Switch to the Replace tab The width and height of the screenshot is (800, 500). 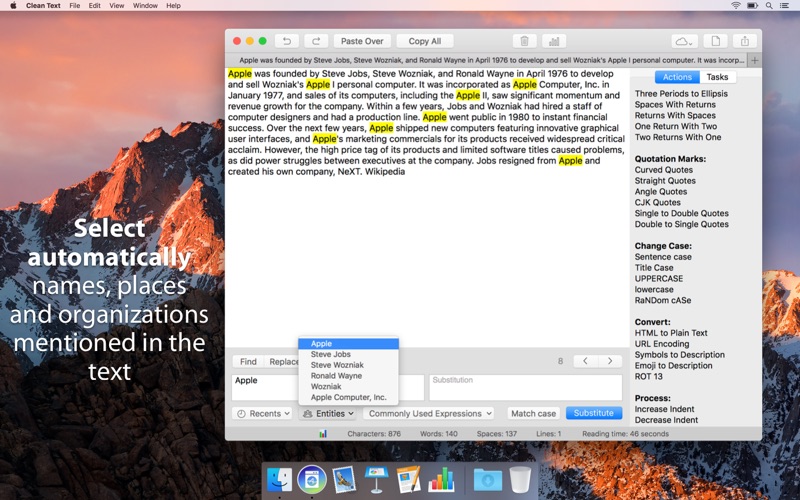284,361
